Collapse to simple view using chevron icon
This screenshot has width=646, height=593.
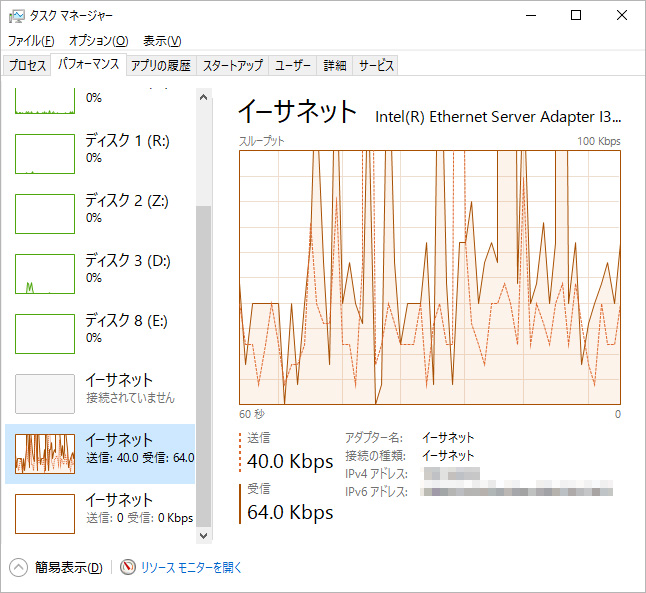pos(19,567)
